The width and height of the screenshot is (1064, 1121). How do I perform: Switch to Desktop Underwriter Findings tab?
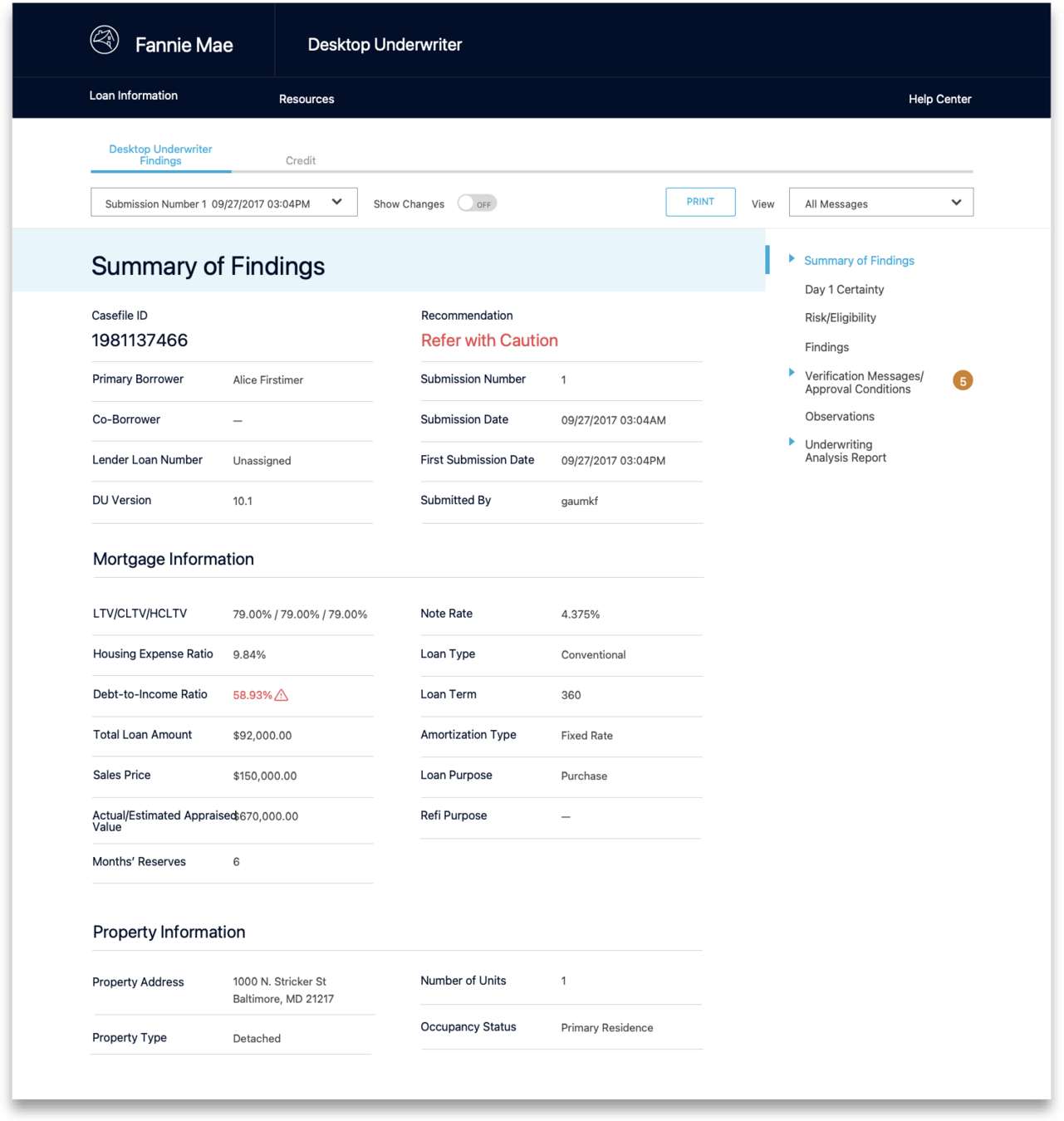click(x=160, y=155)
